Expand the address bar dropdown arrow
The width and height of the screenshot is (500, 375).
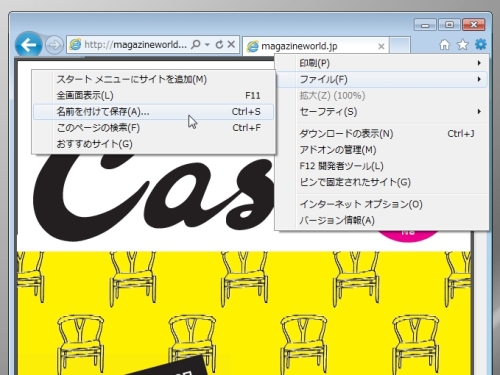click(207, 44)
